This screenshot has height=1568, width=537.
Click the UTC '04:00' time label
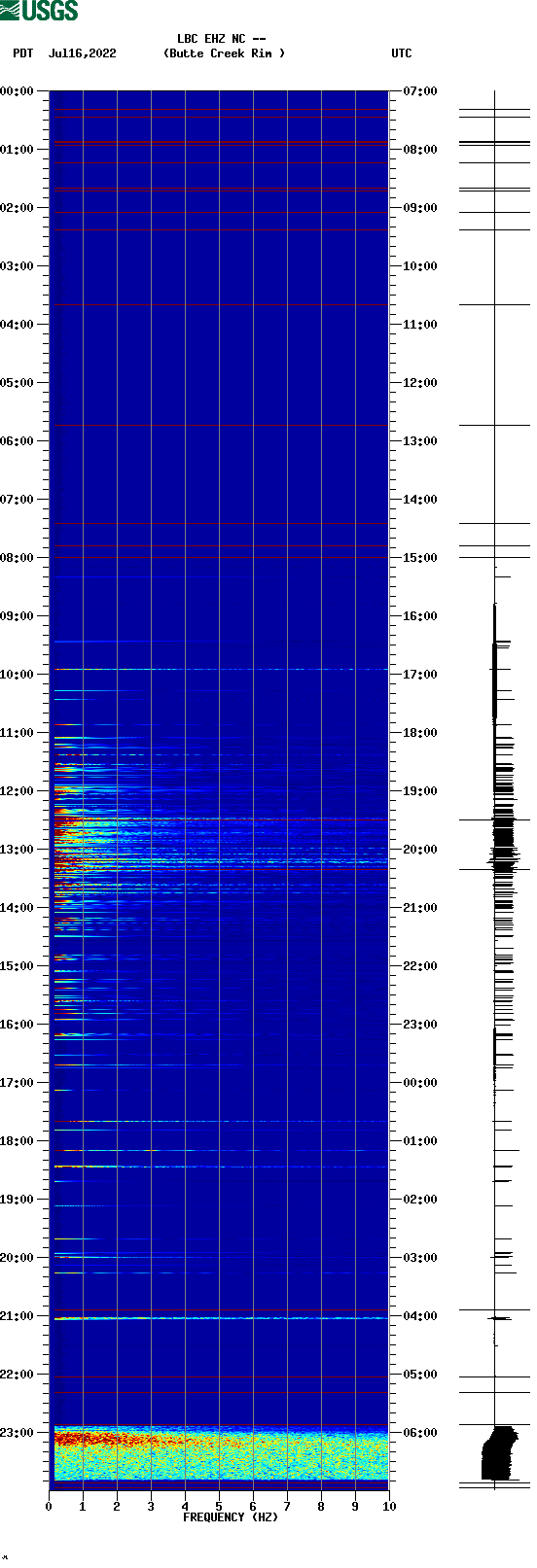420,1316
